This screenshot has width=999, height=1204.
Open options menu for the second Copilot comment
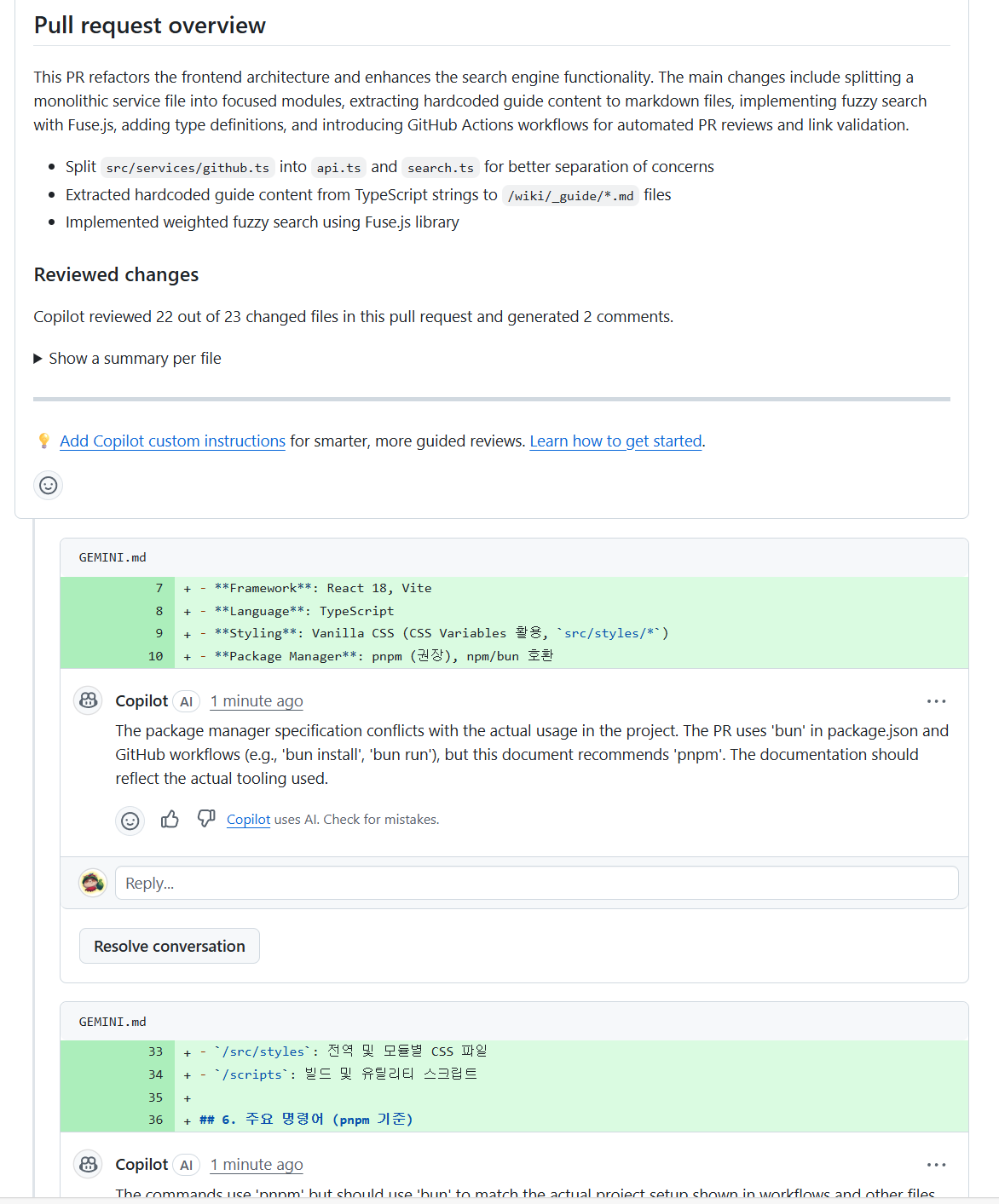(x=936, y=1165)
